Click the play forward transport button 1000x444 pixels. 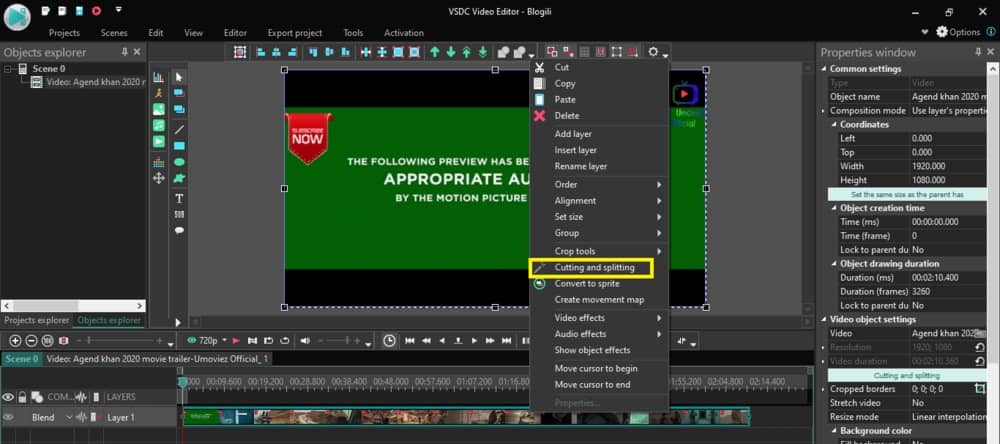coord(474,341)
